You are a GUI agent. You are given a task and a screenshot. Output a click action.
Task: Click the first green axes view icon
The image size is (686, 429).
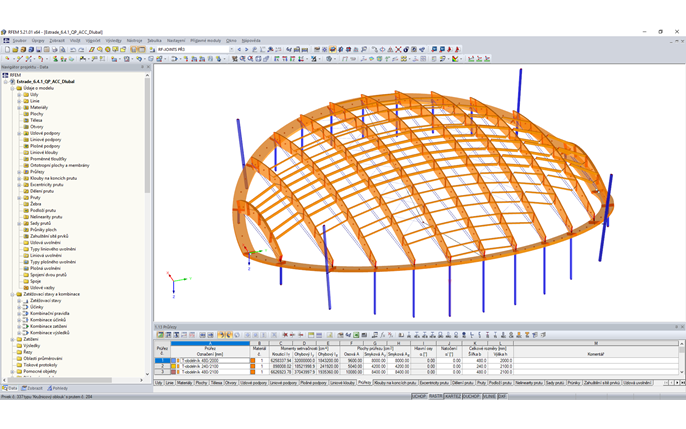471,59
